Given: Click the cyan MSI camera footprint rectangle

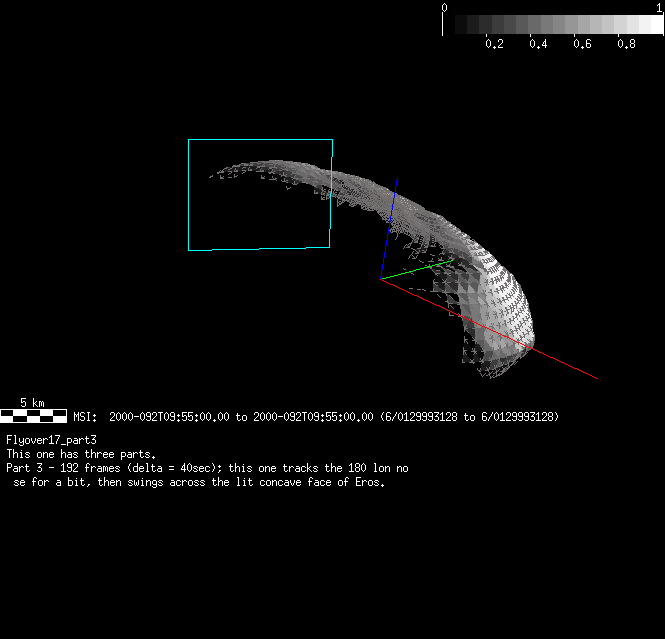Looking at the screenshot, I should [260, 195].
